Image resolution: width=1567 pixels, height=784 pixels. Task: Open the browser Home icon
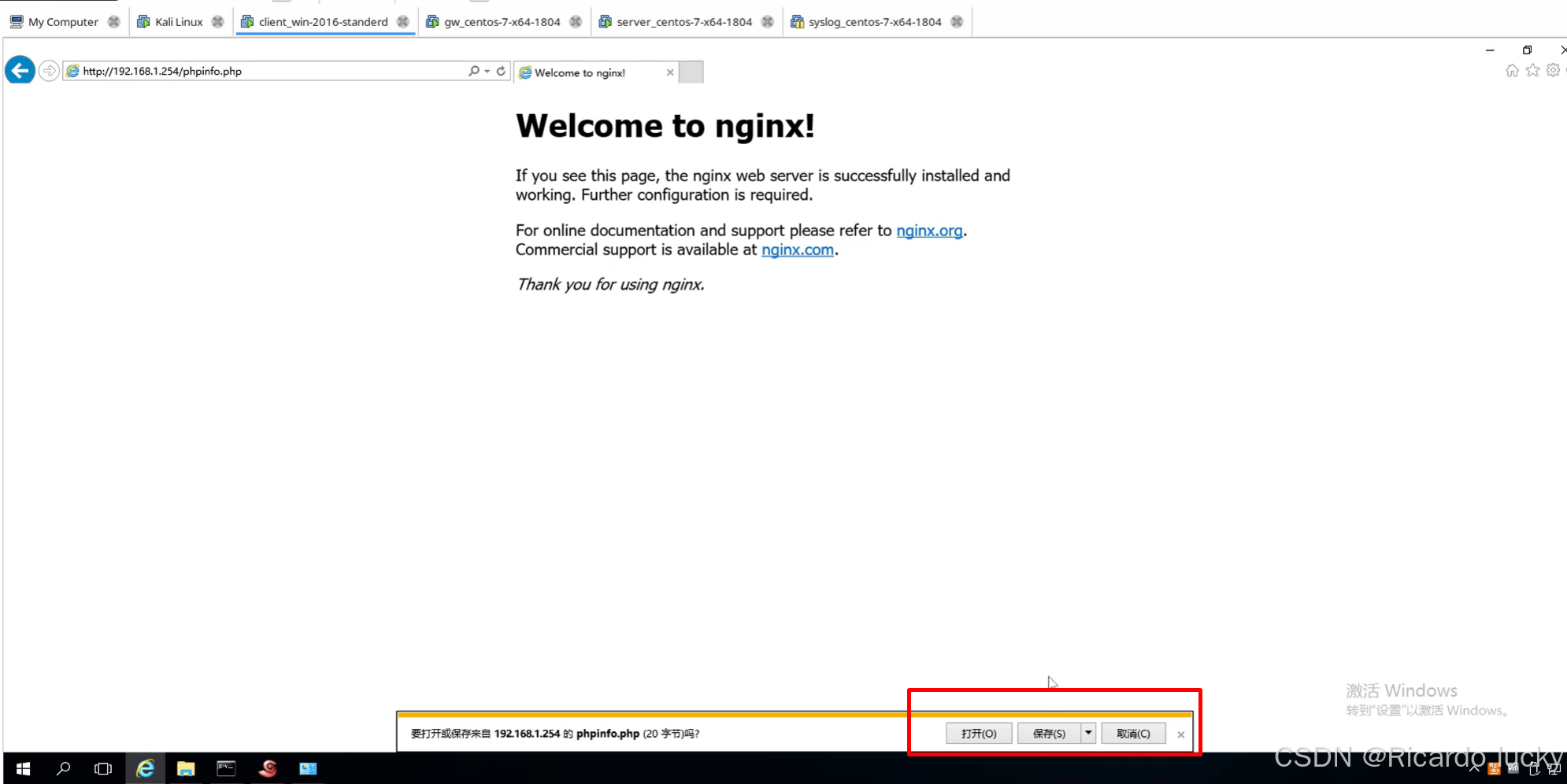pos(1512,71)
